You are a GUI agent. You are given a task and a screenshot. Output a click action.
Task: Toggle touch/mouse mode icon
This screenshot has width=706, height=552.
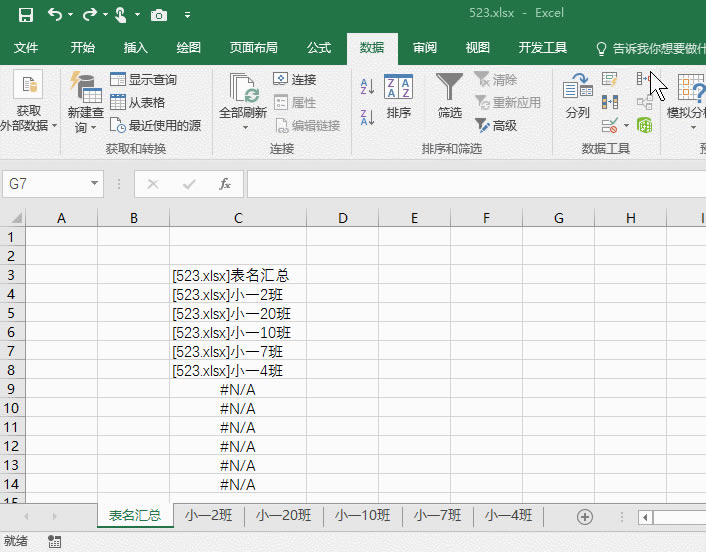tap(121, 15)
